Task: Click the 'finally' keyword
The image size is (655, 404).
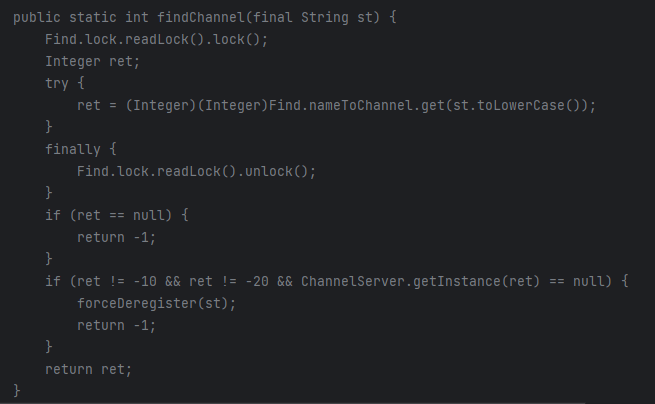Action: point(73,150)
